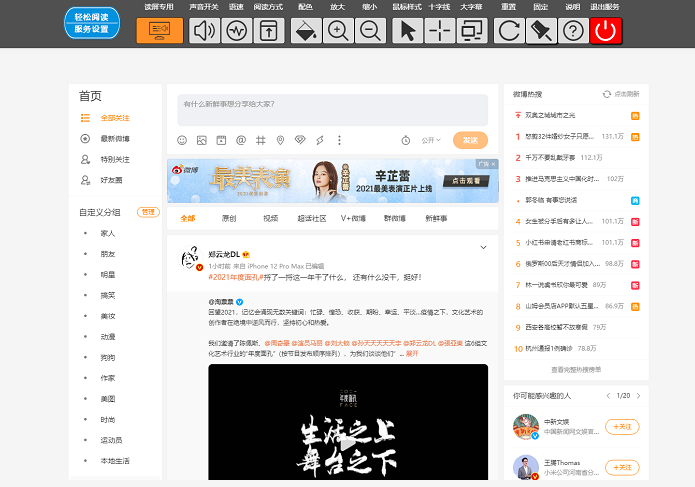Image resolution: width=695 pixels, height=487 pixels.
Task: Click 查看完整热搜榜单 link
Action: tap(576, 370)
